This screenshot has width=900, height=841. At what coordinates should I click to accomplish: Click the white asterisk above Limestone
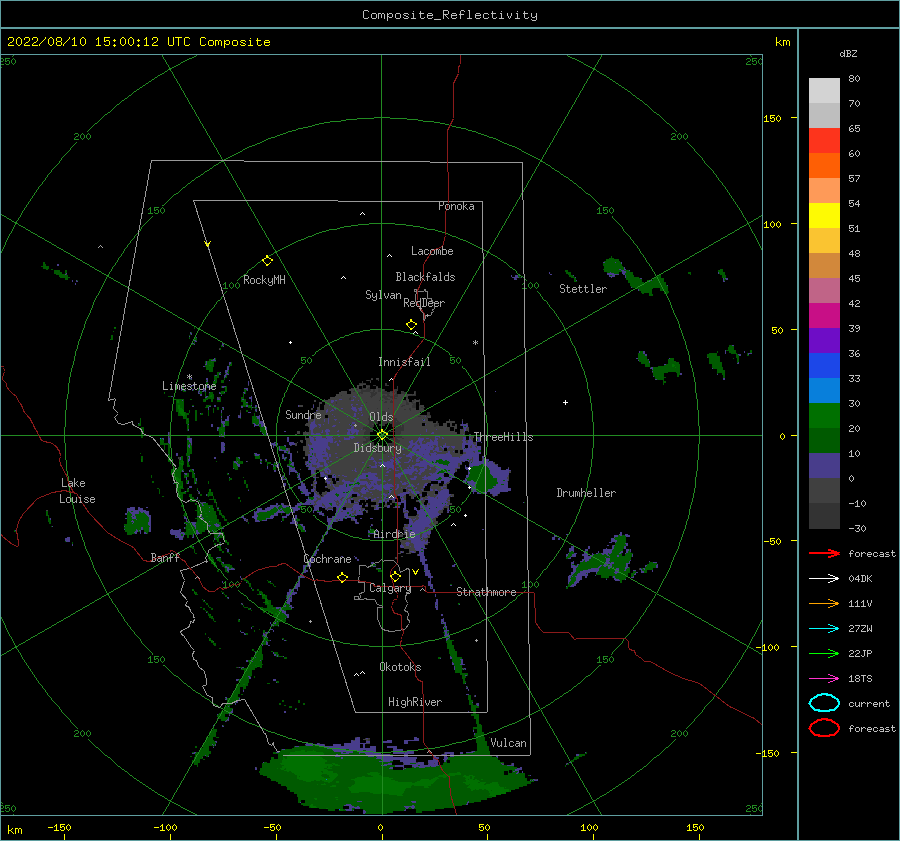pos(189,377)
